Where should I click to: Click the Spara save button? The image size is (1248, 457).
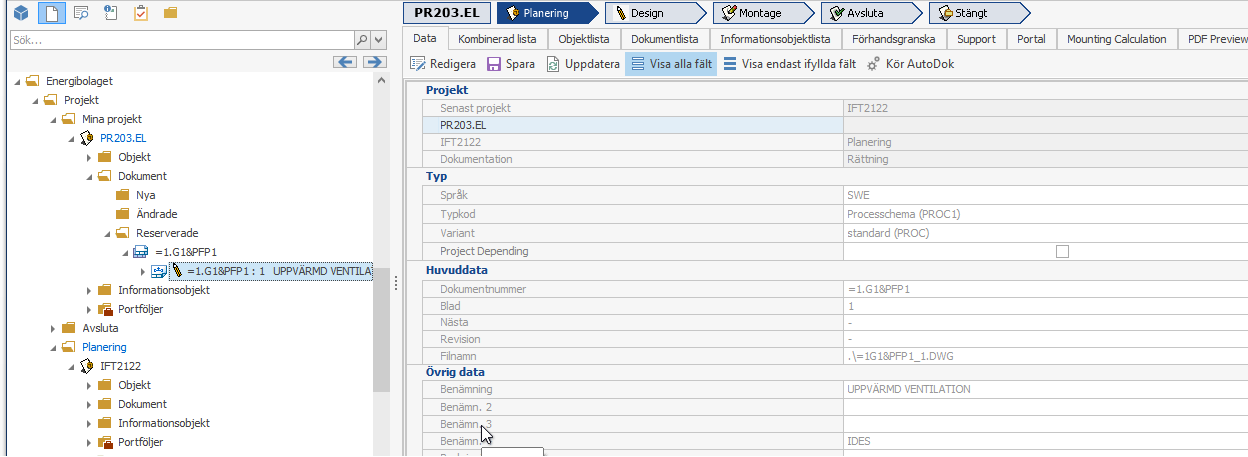(x=511, y=64)
